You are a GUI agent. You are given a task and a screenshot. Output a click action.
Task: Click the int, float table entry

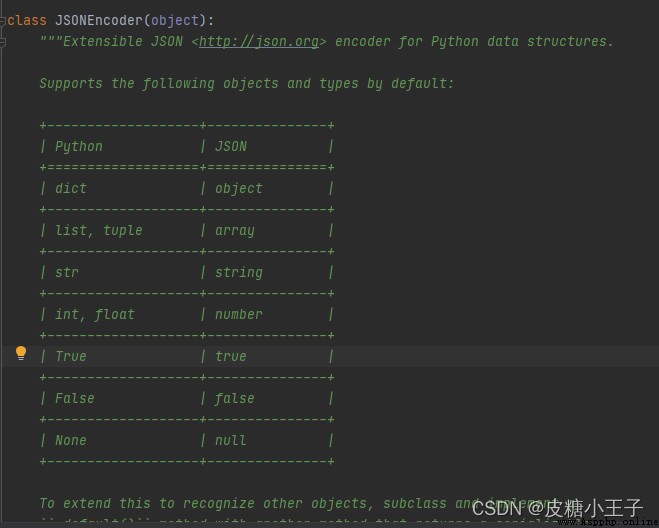click(x=95, y=314)
